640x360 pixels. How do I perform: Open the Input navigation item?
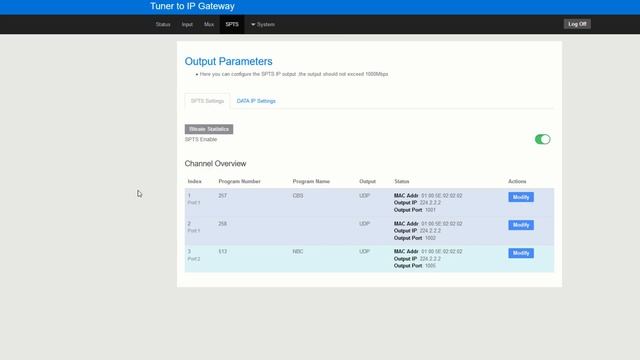pyautogui.click(x=187, y=24)
